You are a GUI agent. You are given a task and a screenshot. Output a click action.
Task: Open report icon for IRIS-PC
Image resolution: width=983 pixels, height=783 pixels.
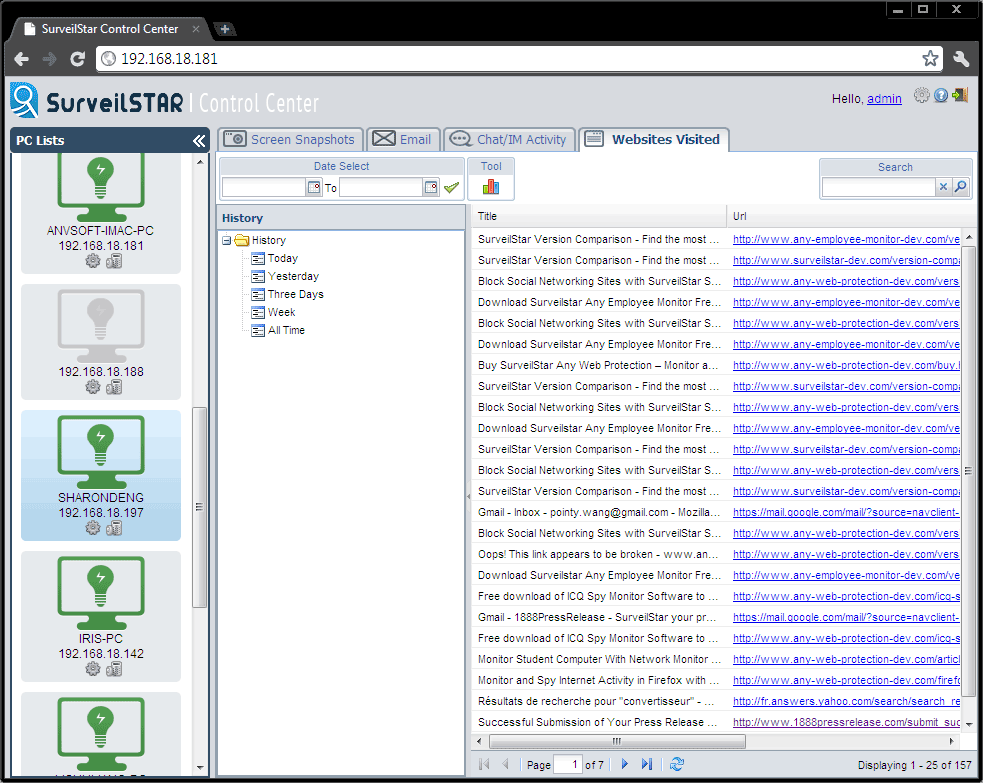114,669
